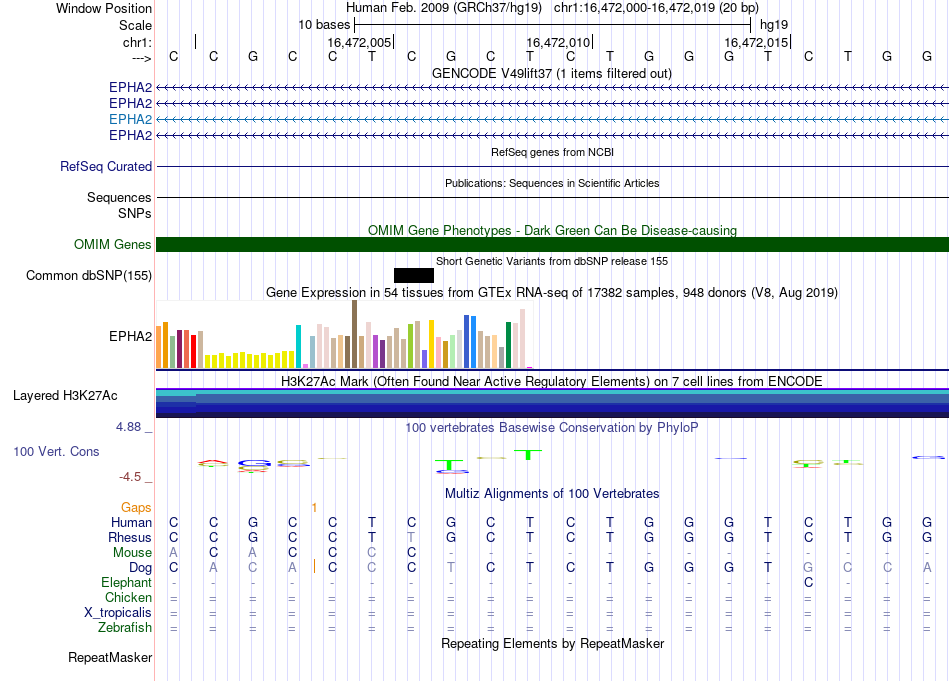Click the layered H3K27Ac blue signal band
Screen dimensions: 950x681
click(x=552, y=400)
